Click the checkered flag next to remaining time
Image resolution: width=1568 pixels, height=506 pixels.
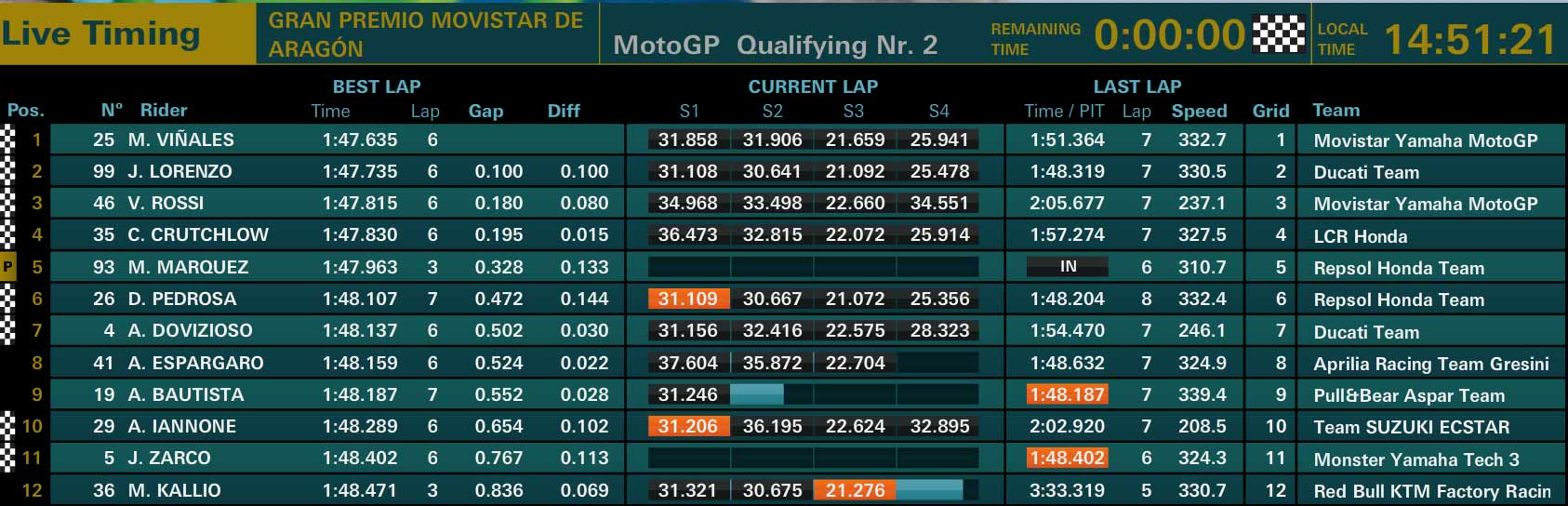tap(1280, 34)
